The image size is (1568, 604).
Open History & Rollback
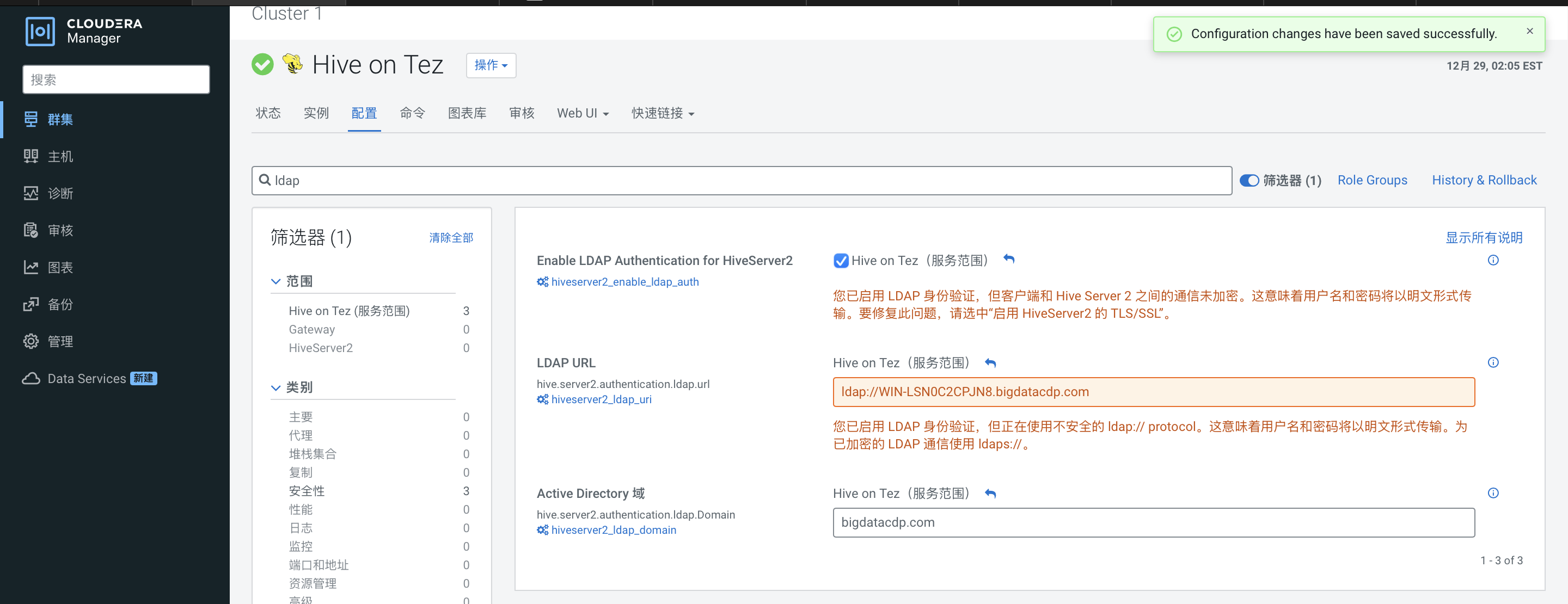coord(1484,180)
